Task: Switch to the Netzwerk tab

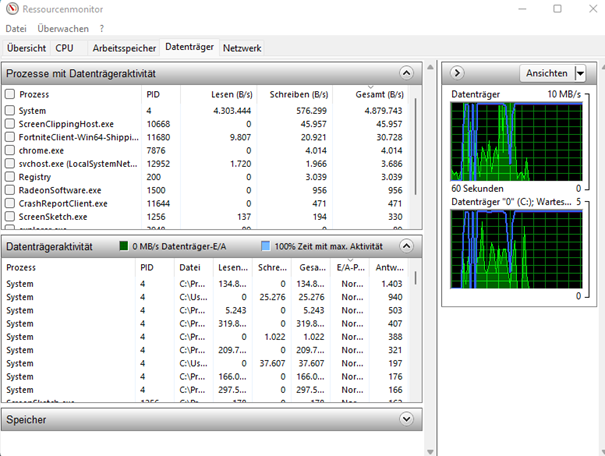Action: (242, 48)
